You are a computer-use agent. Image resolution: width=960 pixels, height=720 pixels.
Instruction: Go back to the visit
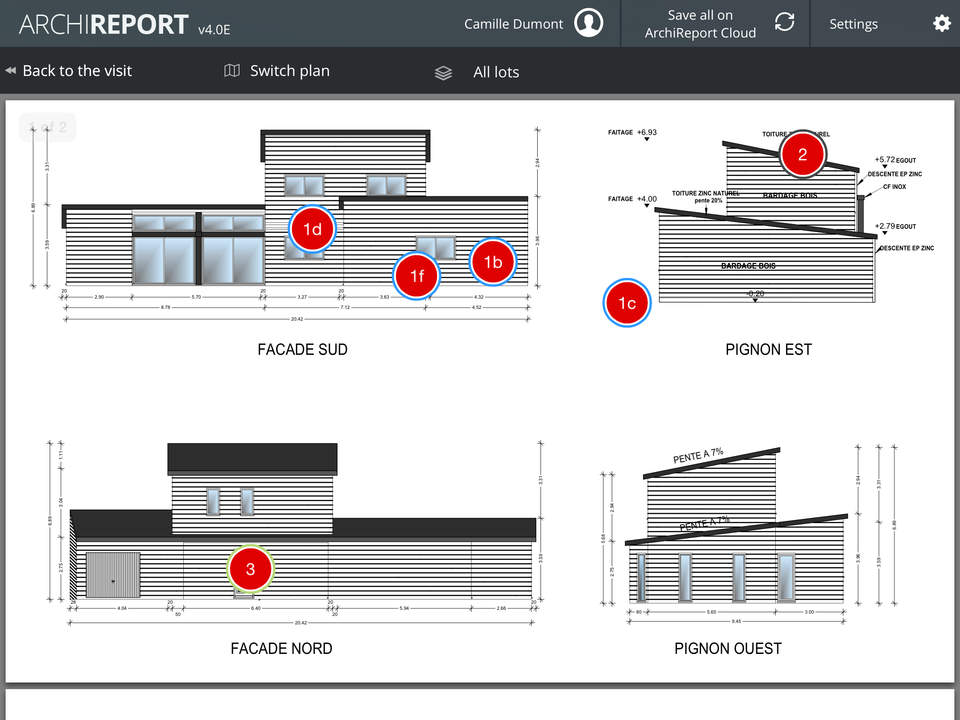tap(77, 71)
